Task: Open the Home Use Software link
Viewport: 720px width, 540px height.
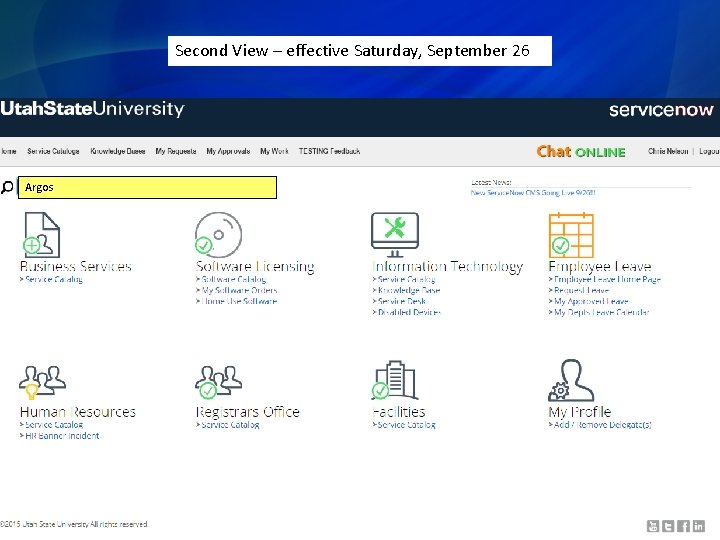Action: [239, 301]
